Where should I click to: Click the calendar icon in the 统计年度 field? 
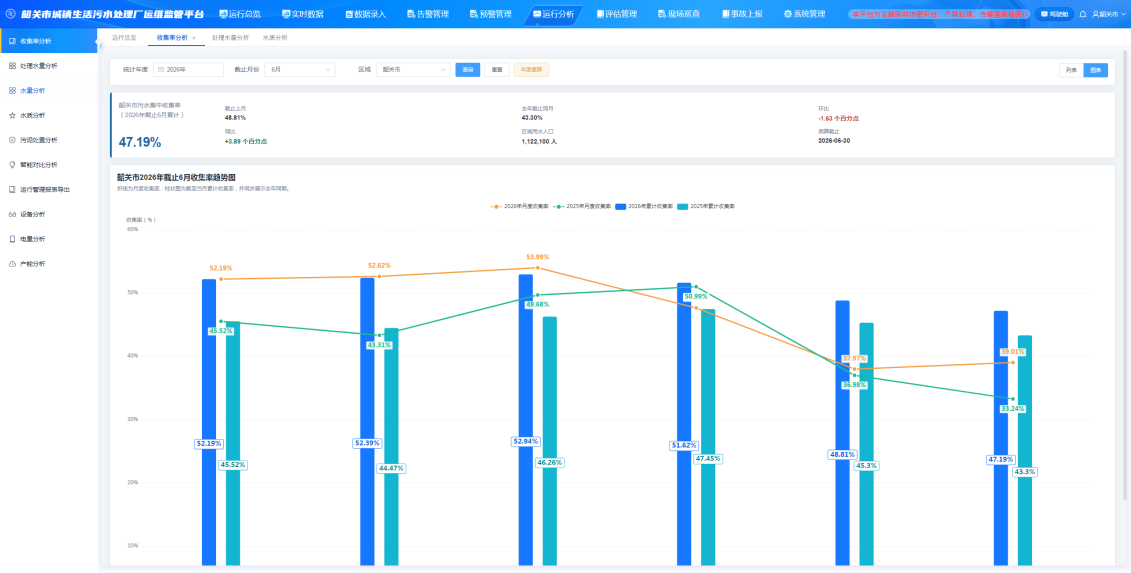161,69
